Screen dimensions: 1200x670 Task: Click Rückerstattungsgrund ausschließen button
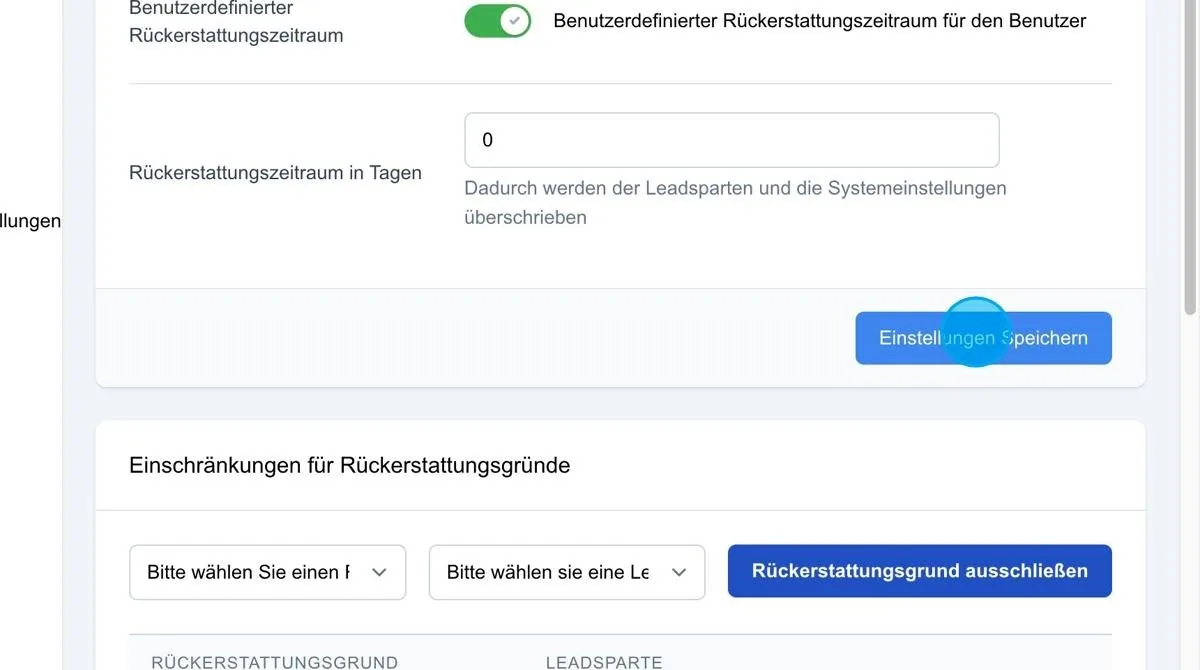(920, 571)
